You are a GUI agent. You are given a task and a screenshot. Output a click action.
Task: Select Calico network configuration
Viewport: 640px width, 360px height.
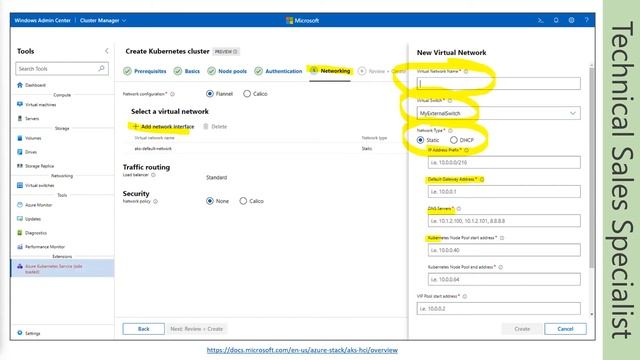click(x=247, y=93)
